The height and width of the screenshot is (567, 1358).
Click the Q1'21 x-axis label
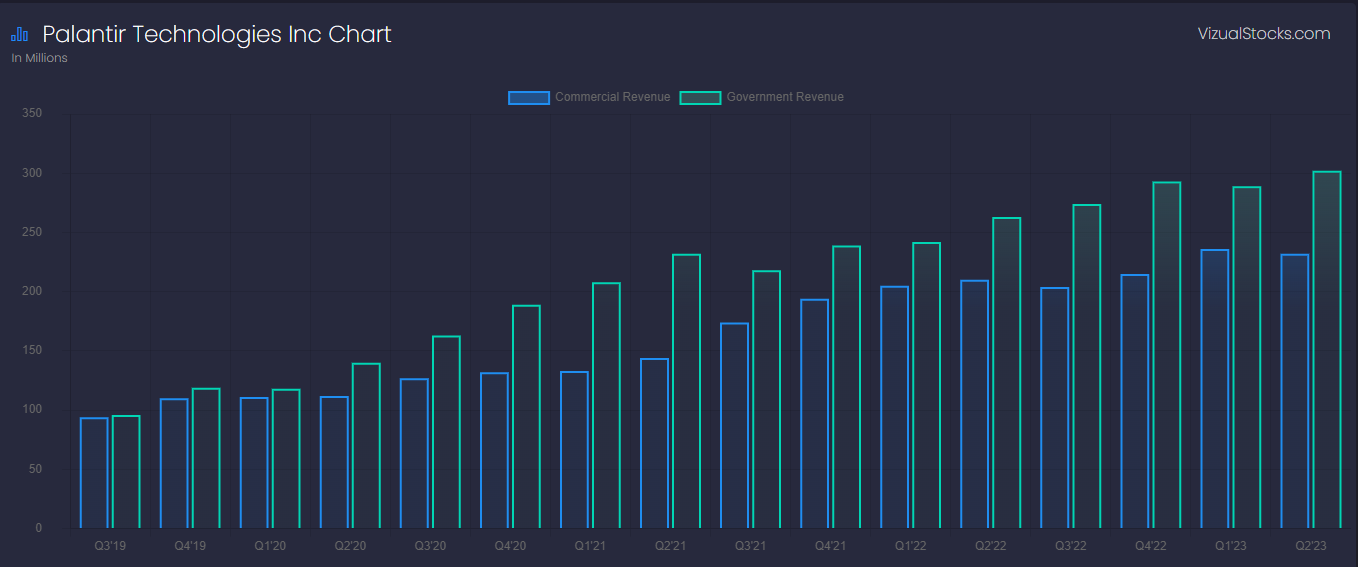pos(590,546)
